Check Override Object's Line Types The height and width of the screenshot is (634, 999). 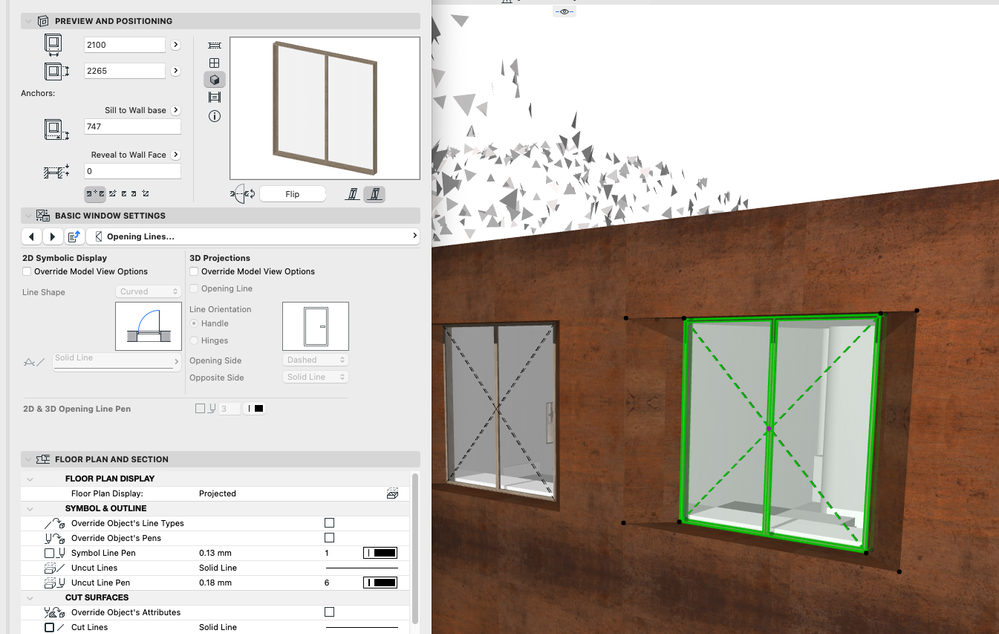coord(329,523)
